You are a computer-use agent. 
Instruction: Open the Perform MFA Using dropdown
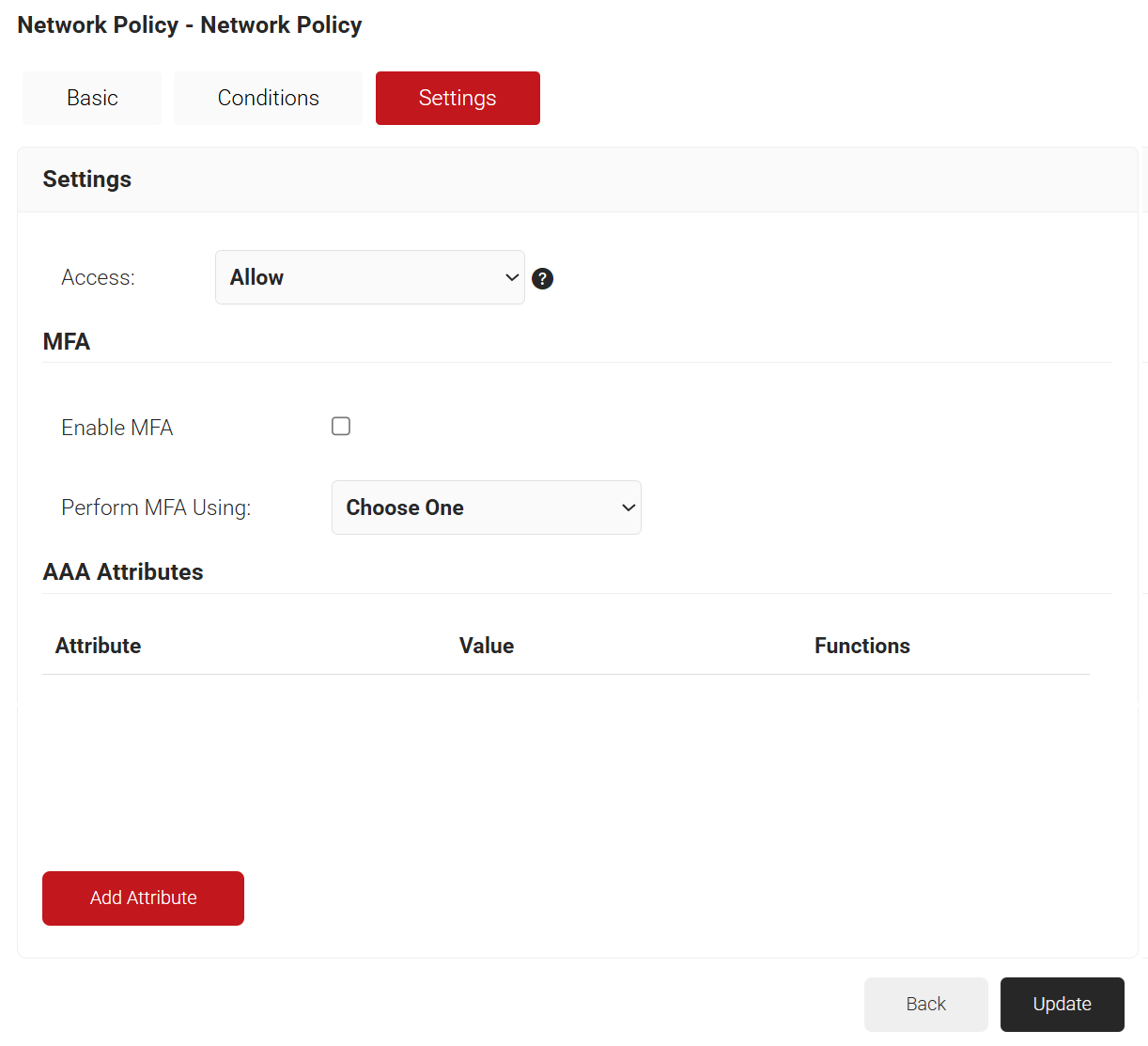pyautogui.click(x=486, y=507)
